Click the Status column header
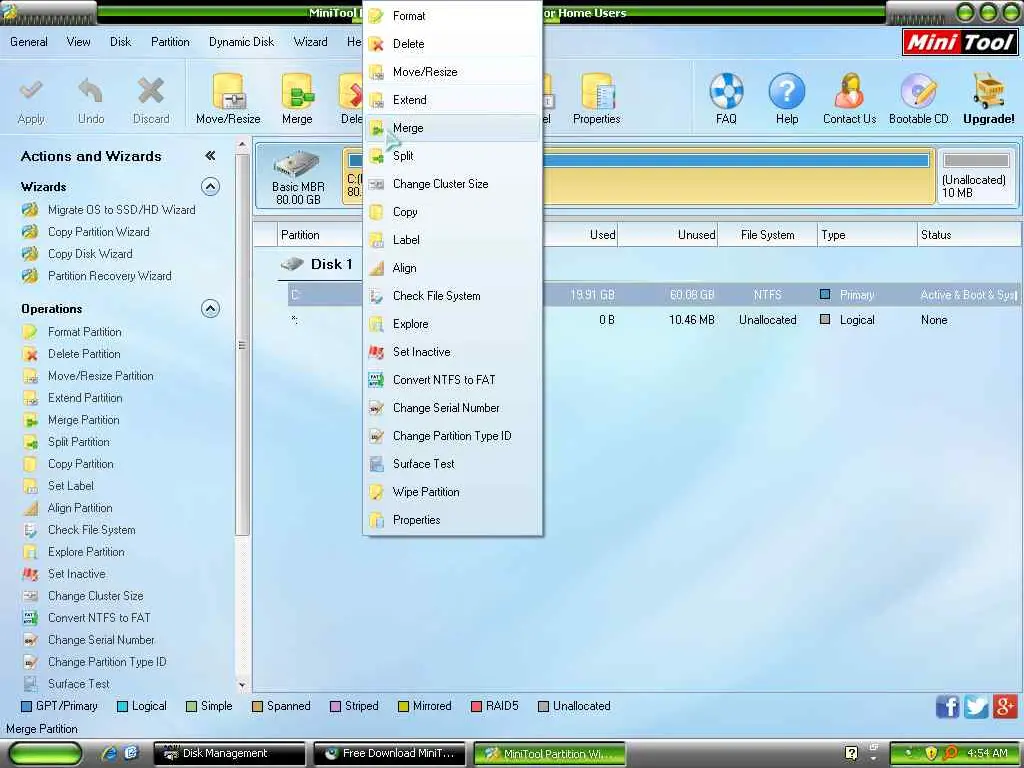 point(968,235)
